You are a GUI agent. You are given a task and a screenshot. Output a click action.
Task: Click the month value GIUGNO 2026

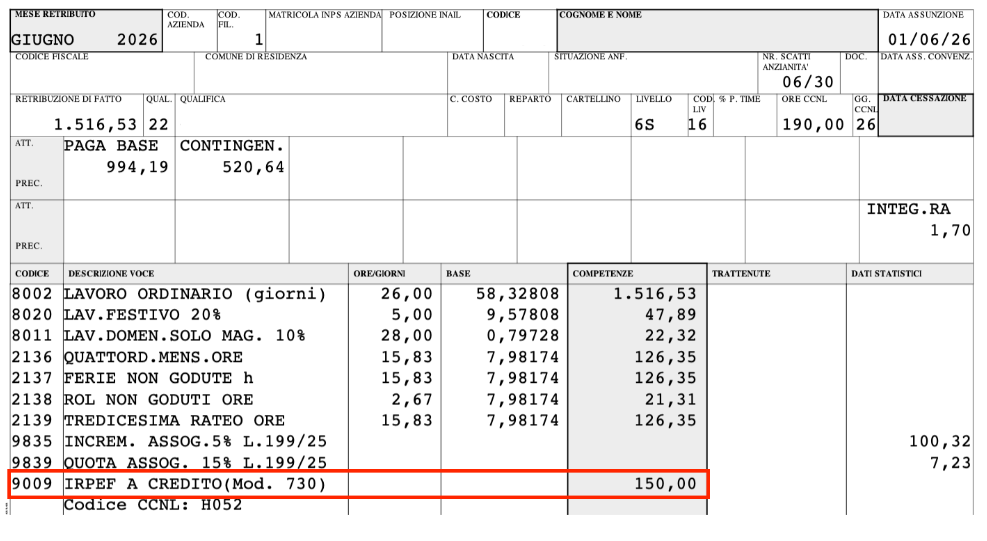(84, 40)
